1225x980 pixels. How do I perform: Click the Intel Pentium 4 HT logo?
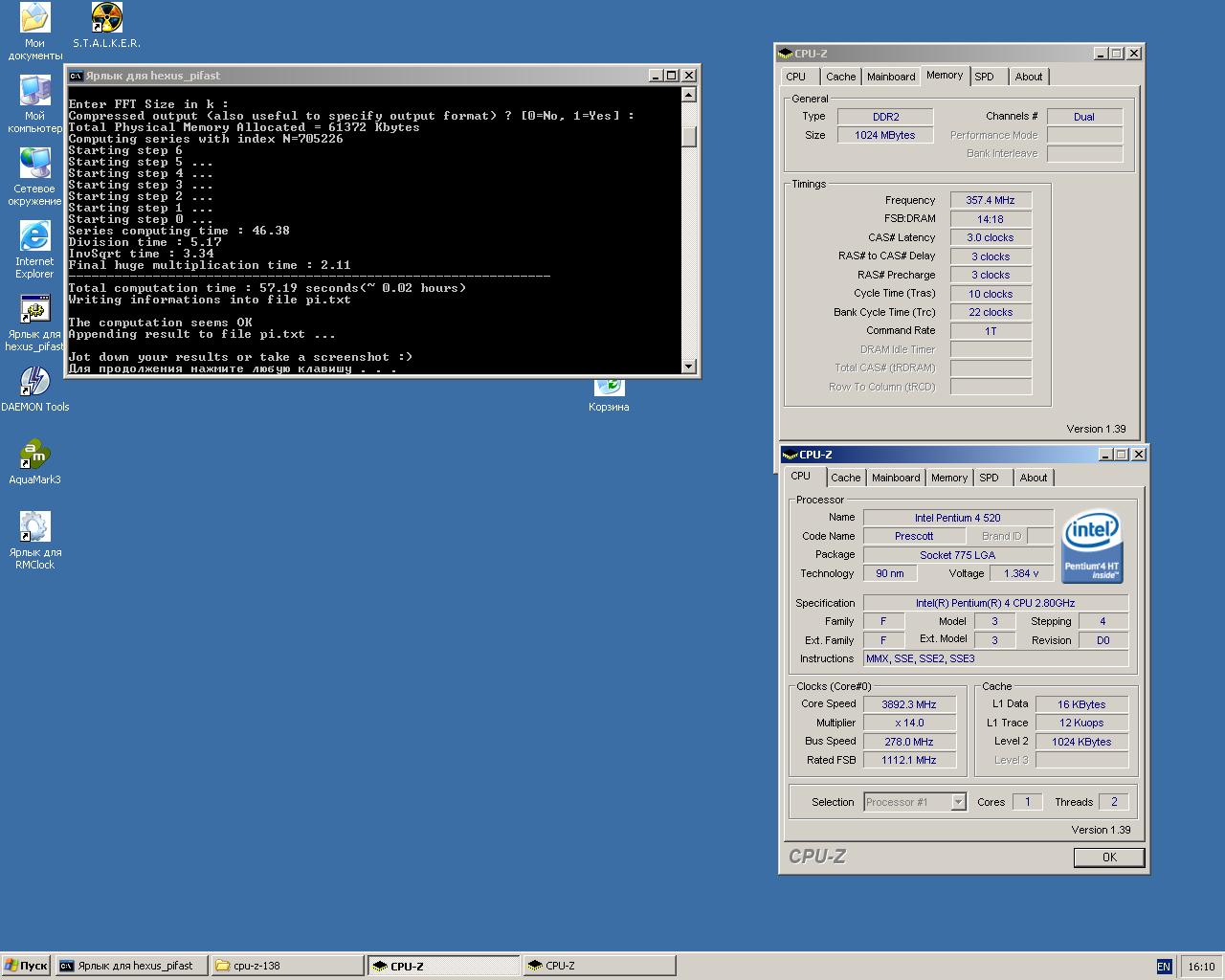click(x=1093, y=545)
